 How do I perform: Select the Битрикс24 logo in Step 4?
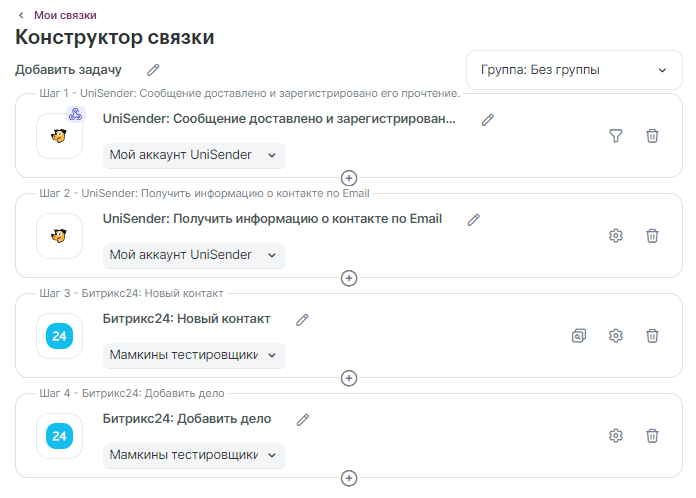59,436
